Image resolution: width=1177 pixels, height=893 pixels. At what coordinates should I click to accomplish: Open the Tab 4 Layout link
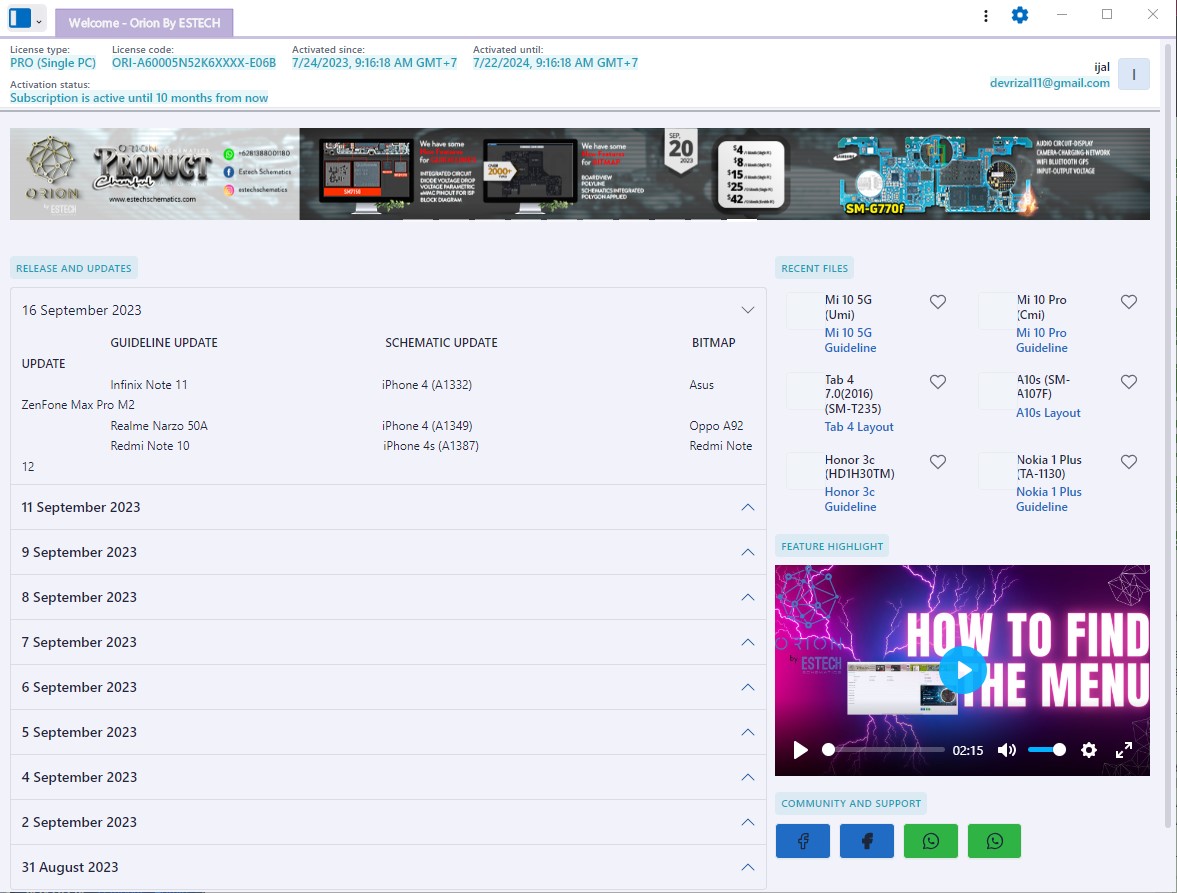pyautogui.click(x=859, y=427)
